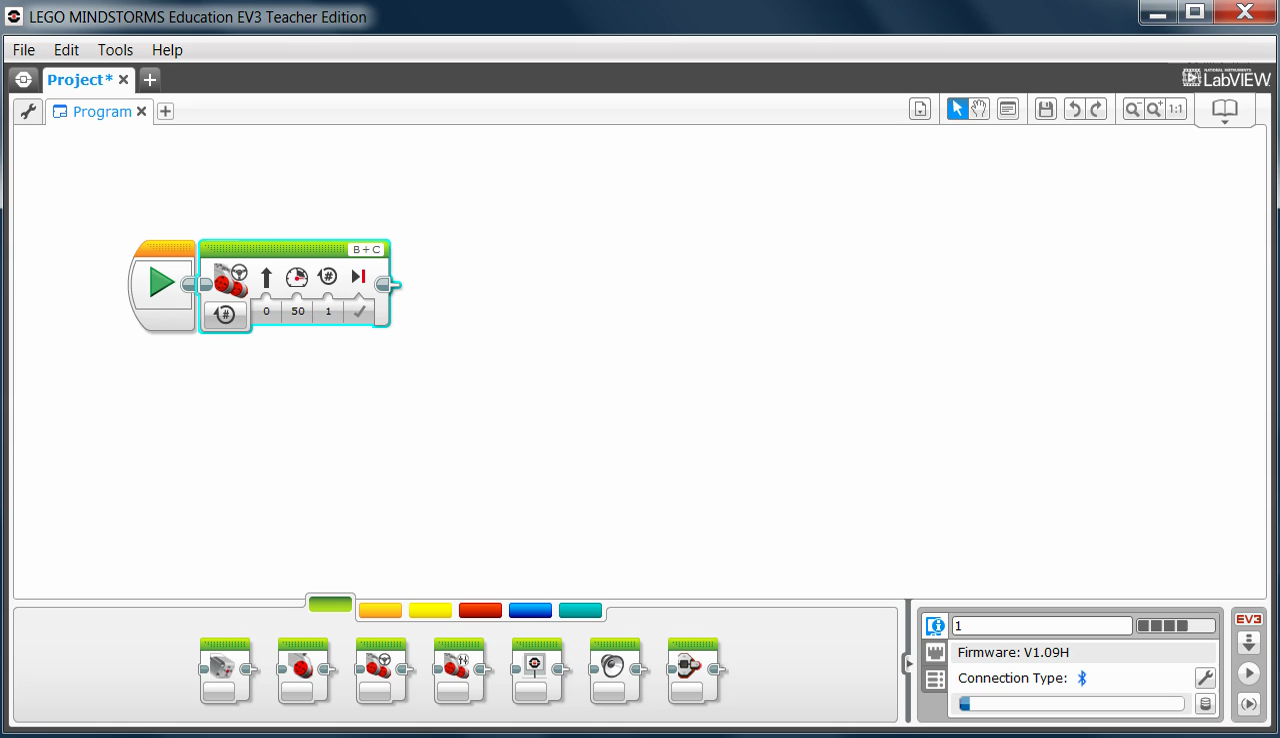This screenshot has height=738, width=1280.
Task: Expand the Content Editor book panel
Action: (1225, 111)
